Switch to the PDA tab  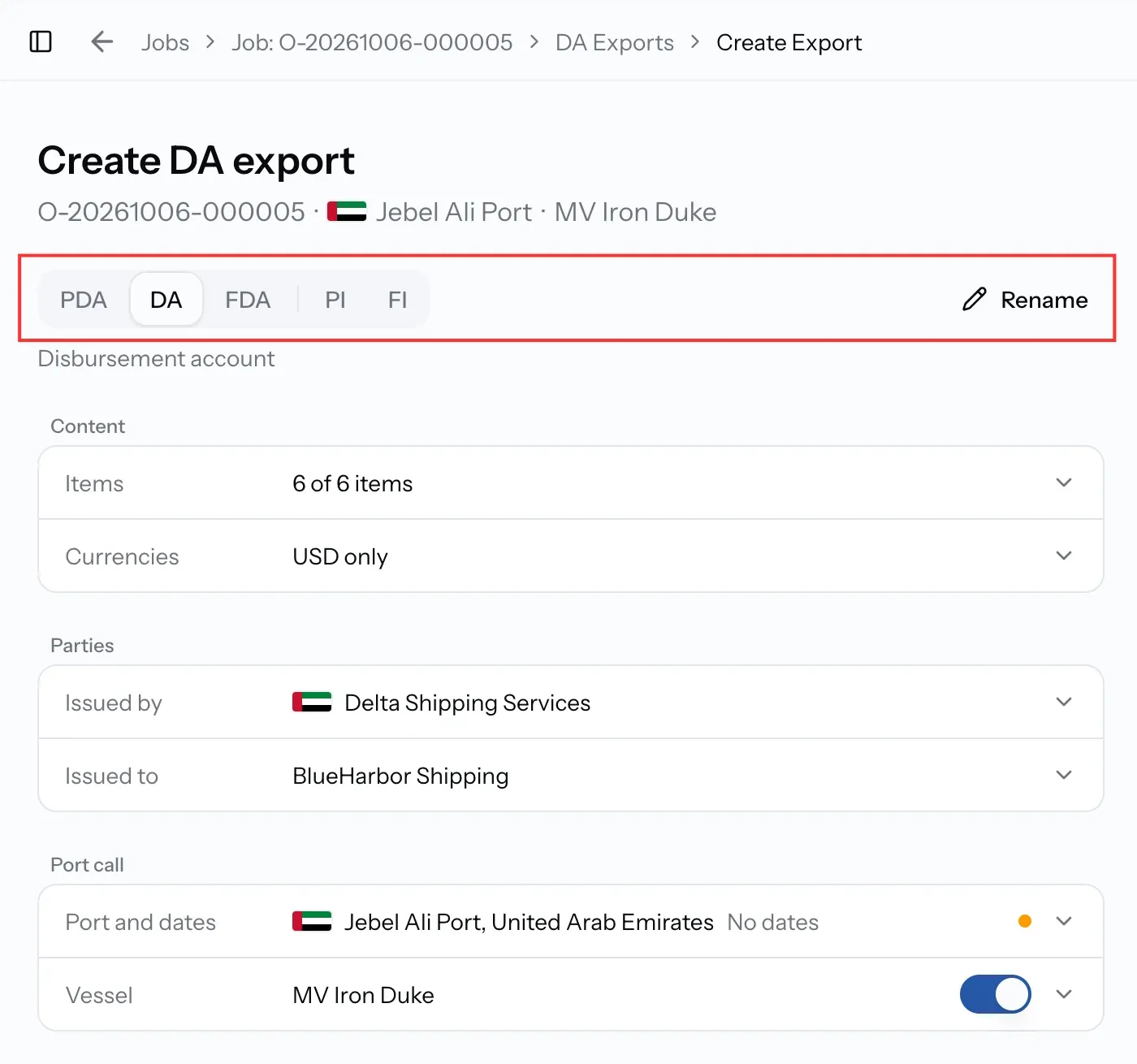pos(84,300)
